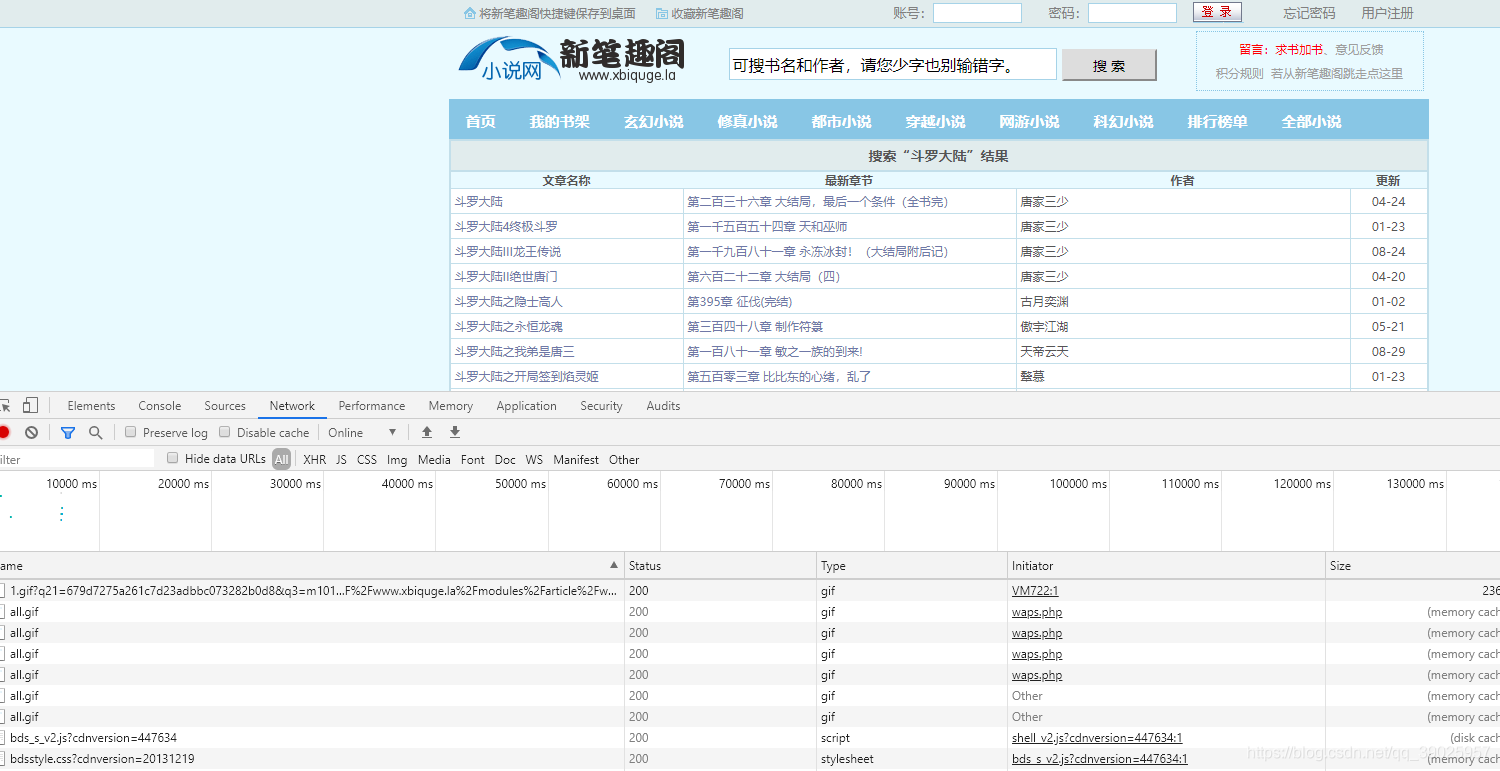Enable the Disable cache checkbox
Viewport: 1500px width, 771px height.
(225, 432)
